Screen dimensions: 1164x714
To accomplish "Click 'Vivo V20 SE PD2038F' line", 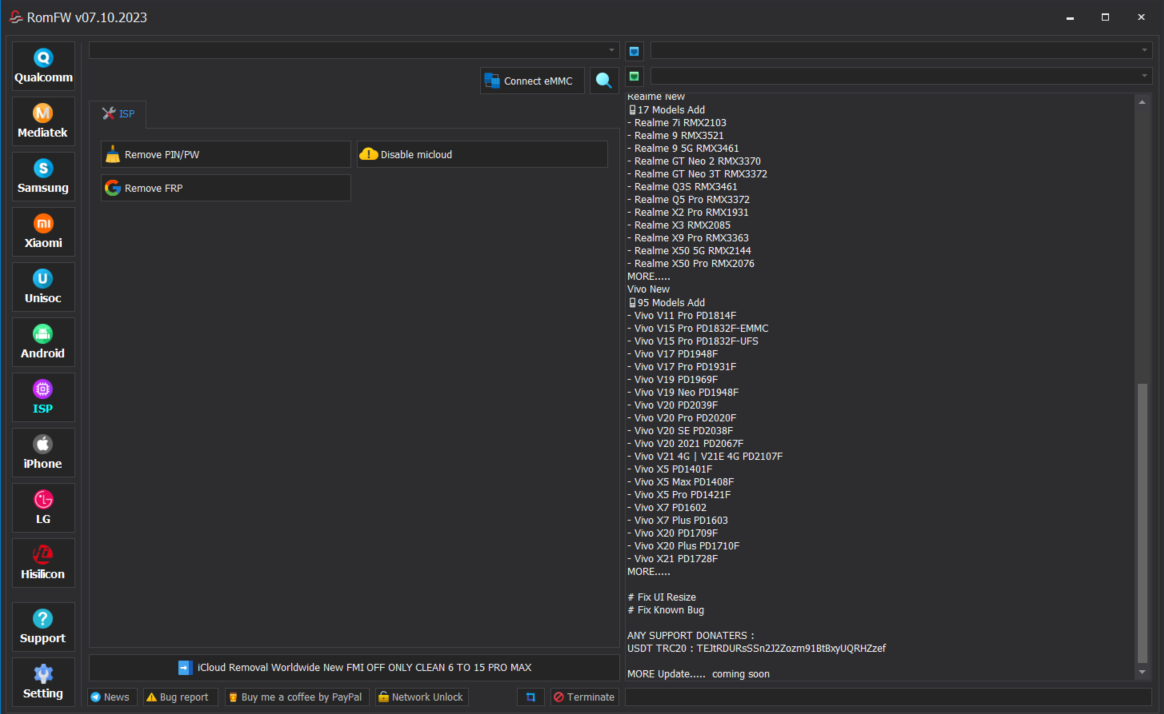I will click(x=680, y=430).
